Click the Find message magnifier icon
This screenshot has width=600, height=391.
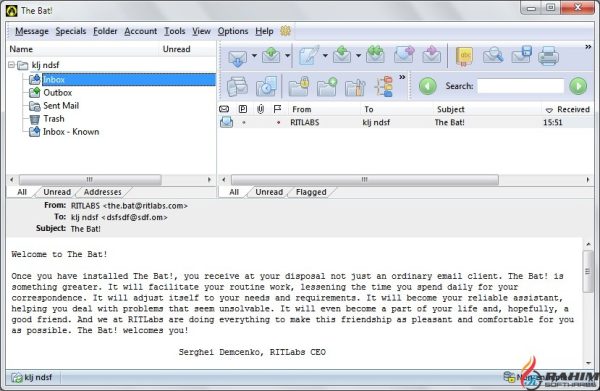(x=493, y=56)
